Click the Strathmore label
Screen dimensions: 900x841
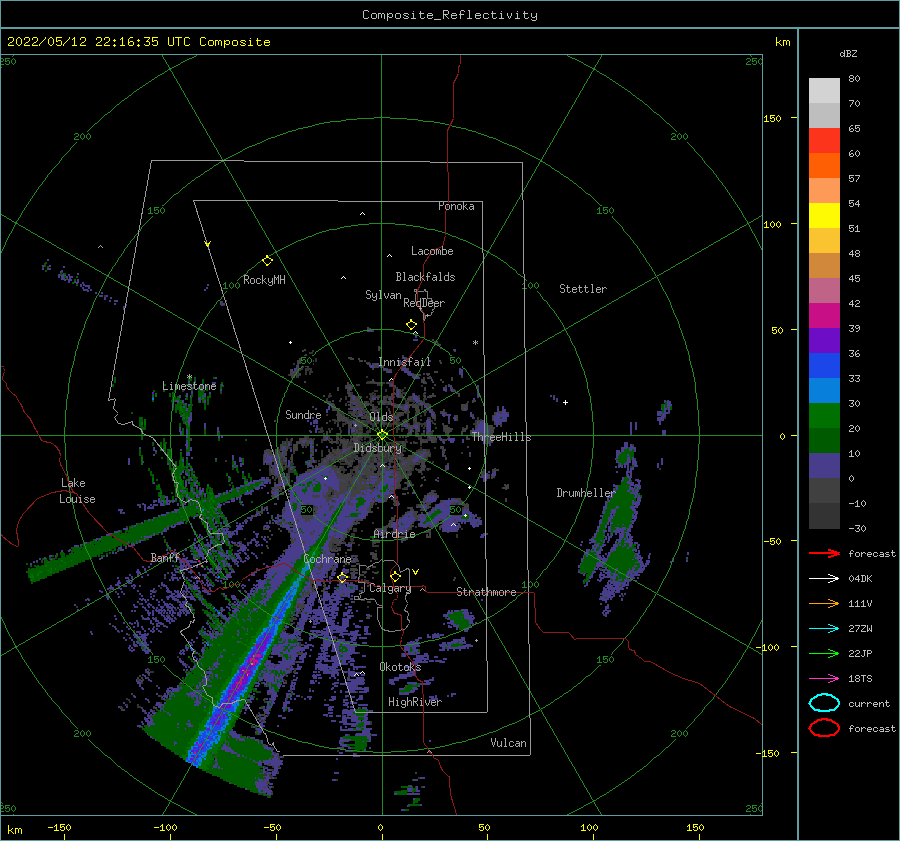tap(486, 592)
